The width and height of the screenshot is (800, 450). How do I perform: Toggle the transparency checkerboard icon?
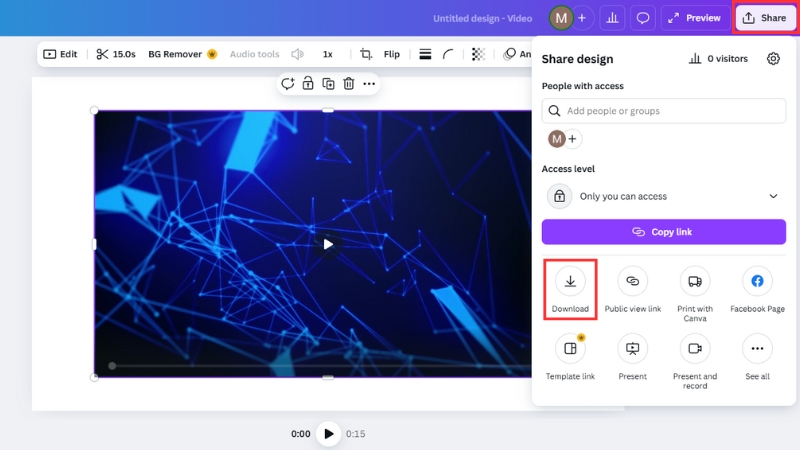click(478, 54)
